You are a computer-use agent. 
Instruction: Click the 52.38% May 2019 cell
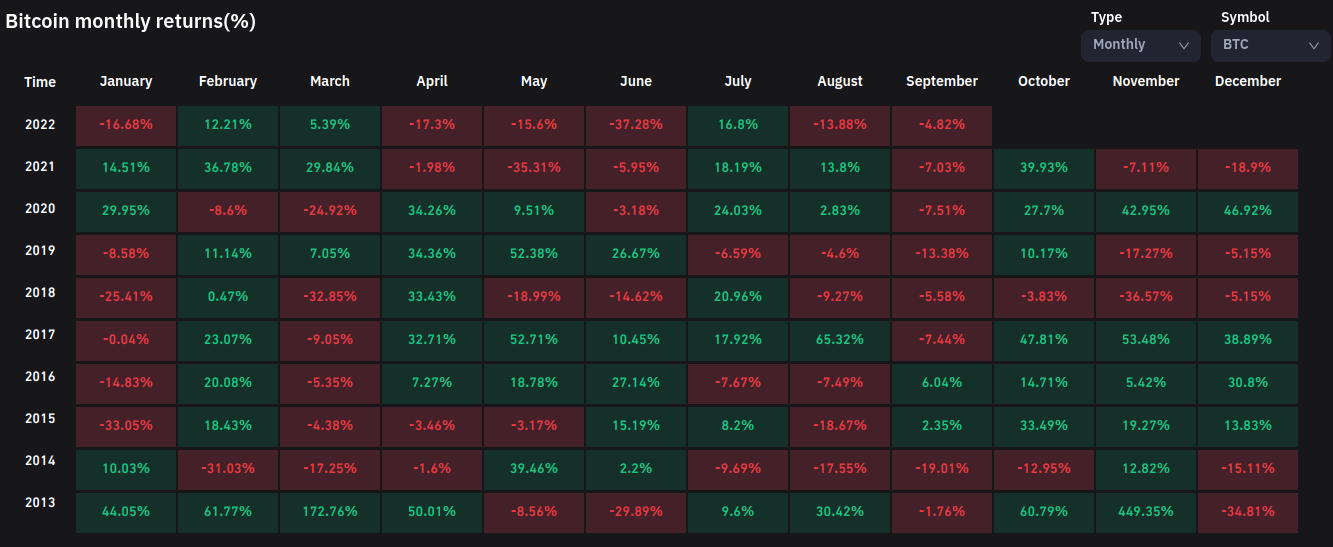tap(534, 253)
